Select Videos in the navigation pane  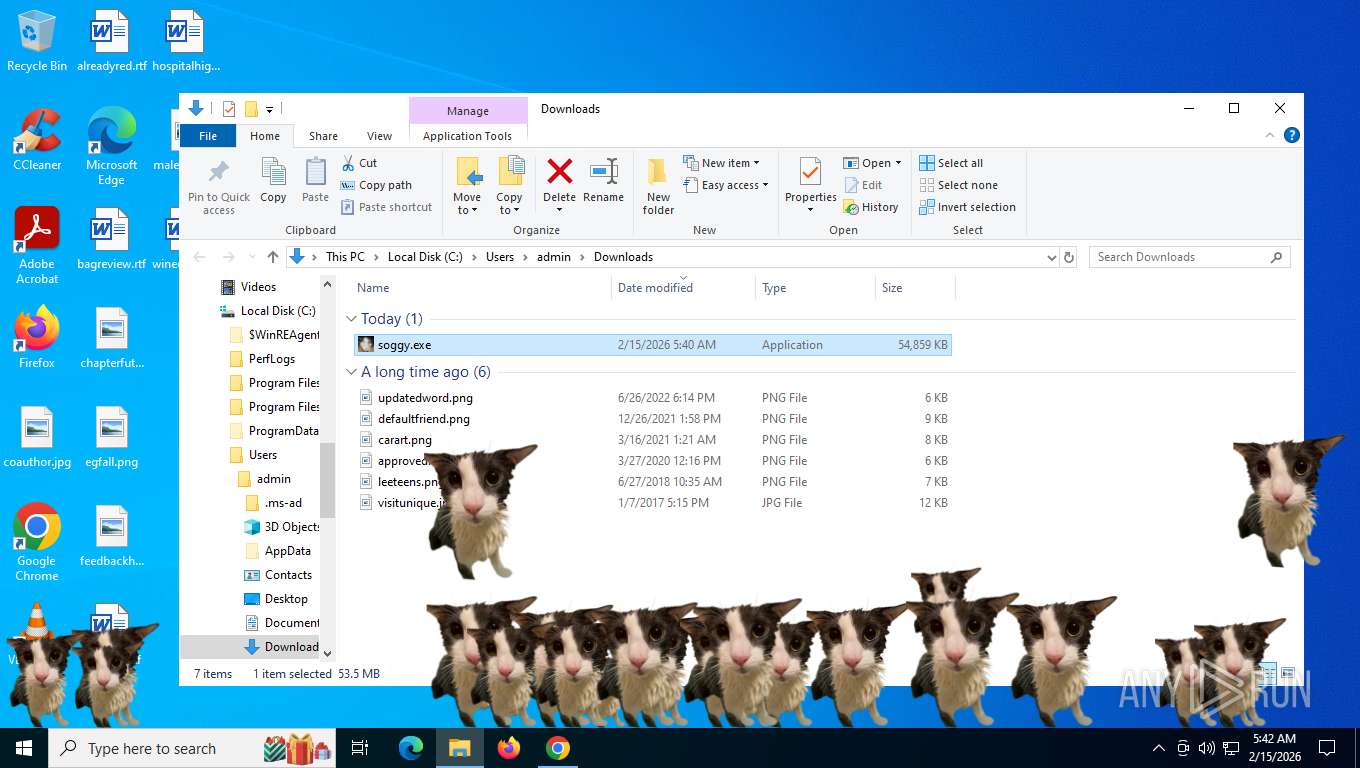(x=258, y=287)
